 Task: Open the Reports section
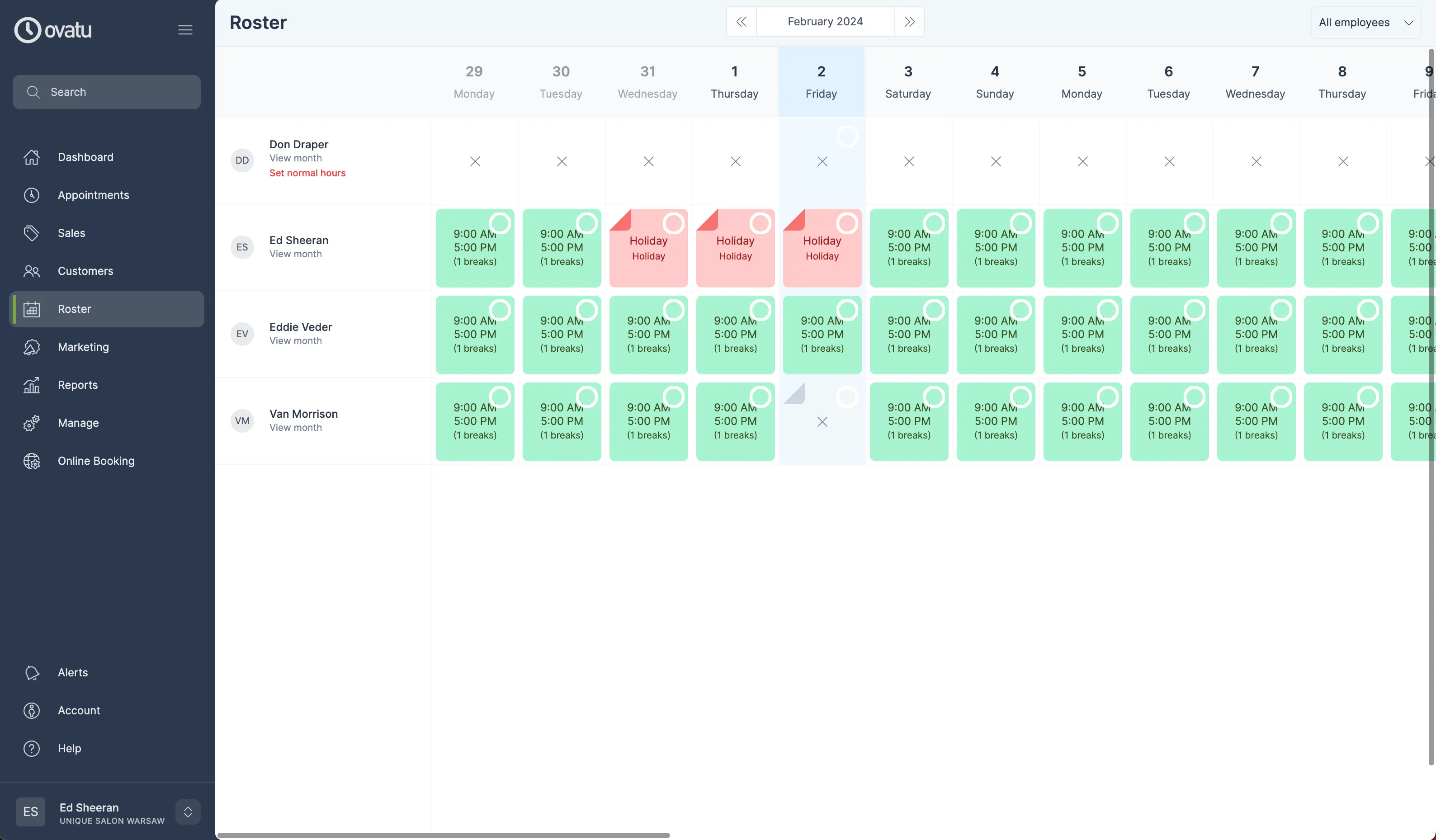(x=77, y=385)
